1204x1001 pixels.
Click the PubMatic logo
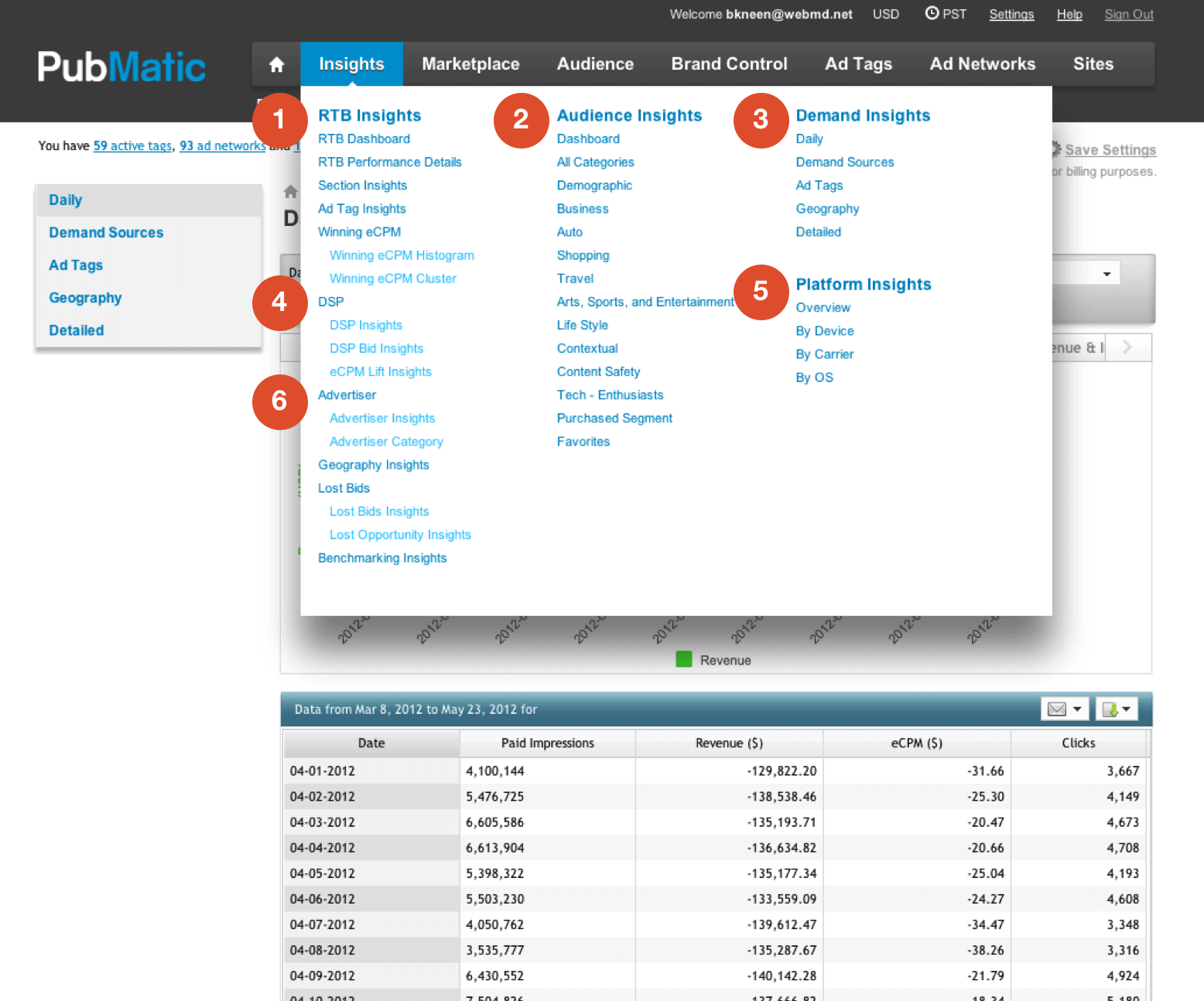[121, 67]
